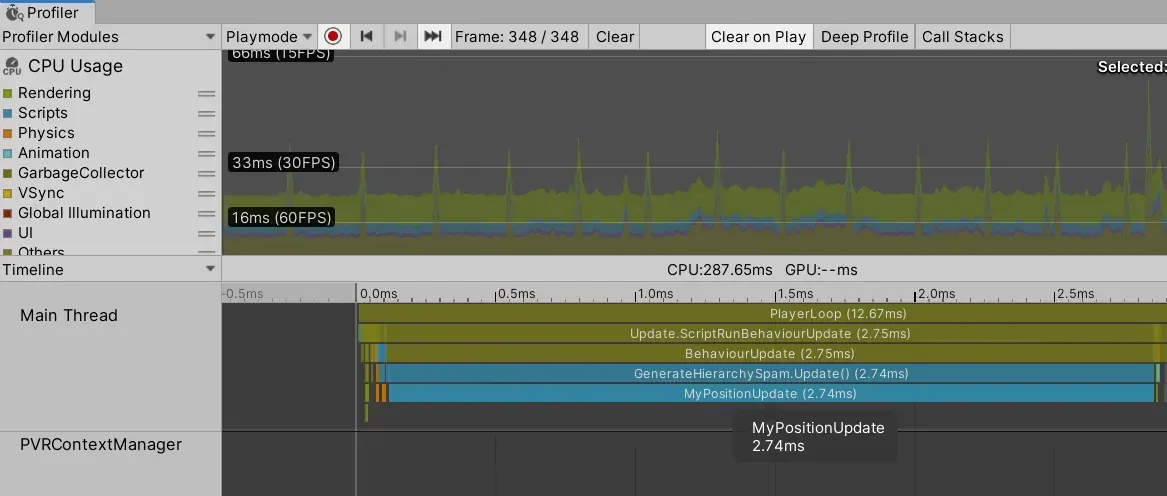Toggle Call Stacks option

pyautogui.click(x=962, y=36)
